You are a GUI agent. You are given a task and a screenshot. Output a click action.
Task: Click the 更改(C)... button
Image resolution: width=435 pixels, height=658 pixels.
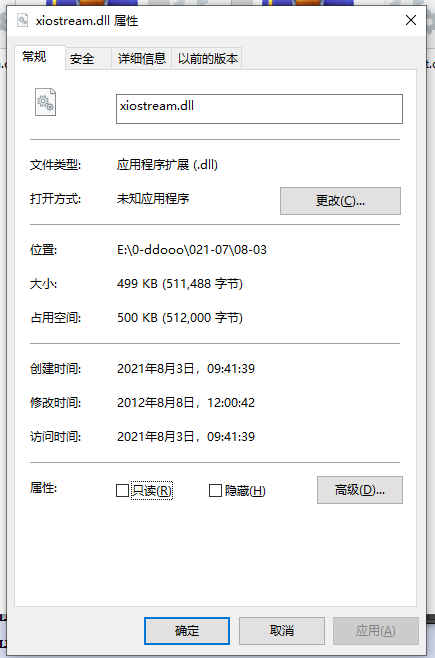click(340, 201)
